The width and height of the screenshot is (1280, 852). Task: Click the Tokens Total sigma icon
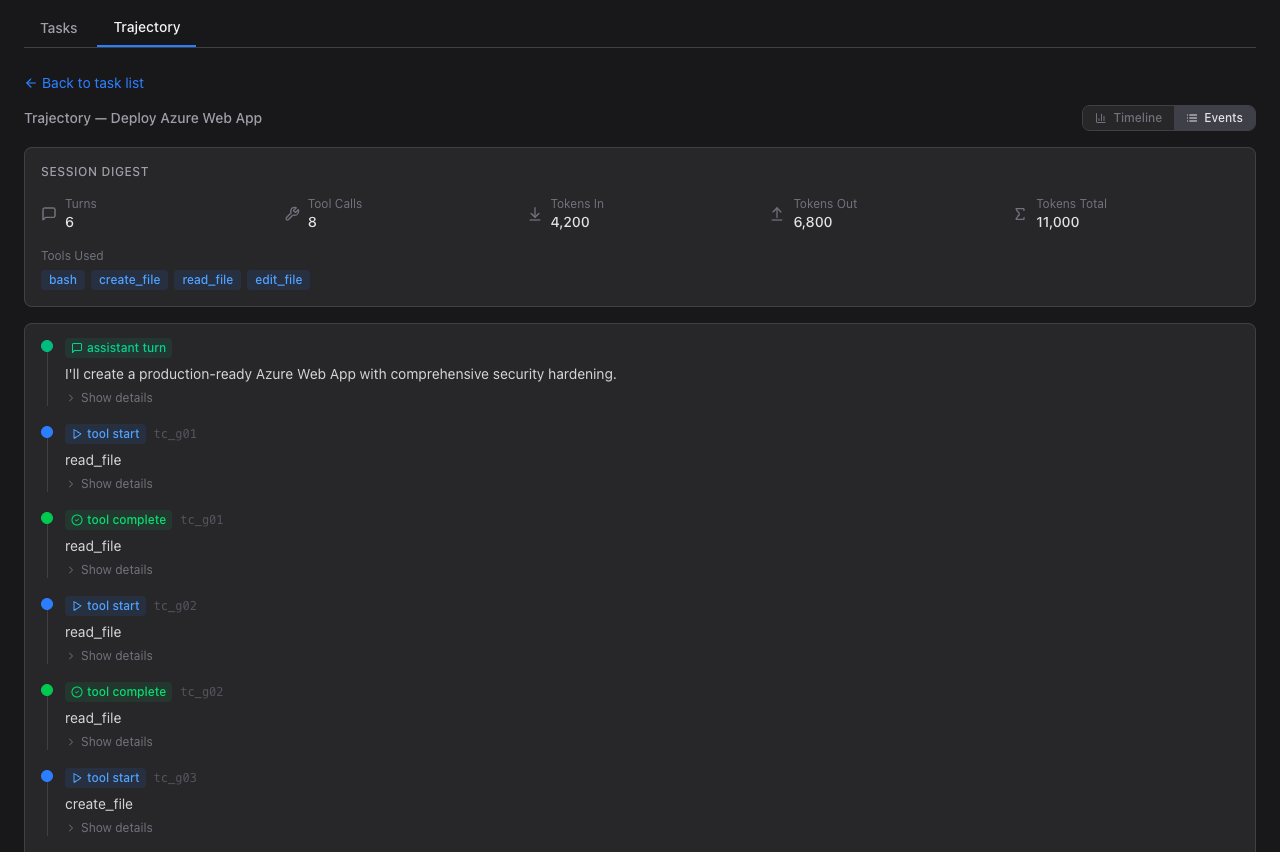coord(1020,213)
